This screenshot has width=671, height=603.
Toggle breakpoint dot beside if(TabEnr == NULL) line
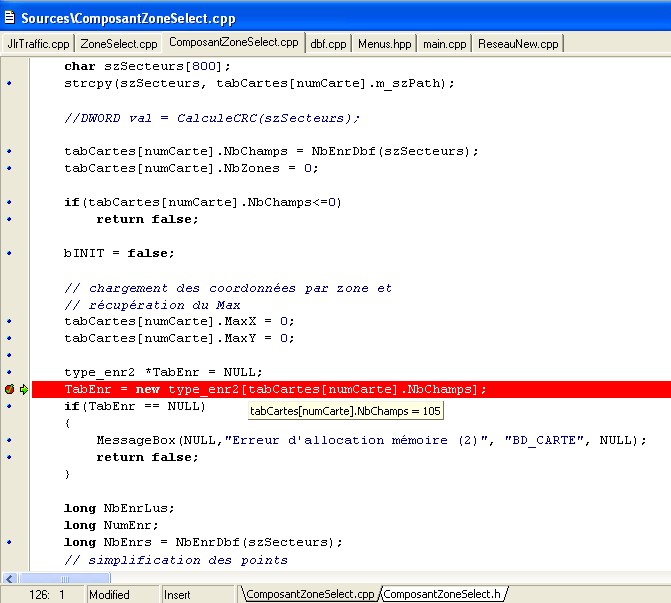point(9,406)
